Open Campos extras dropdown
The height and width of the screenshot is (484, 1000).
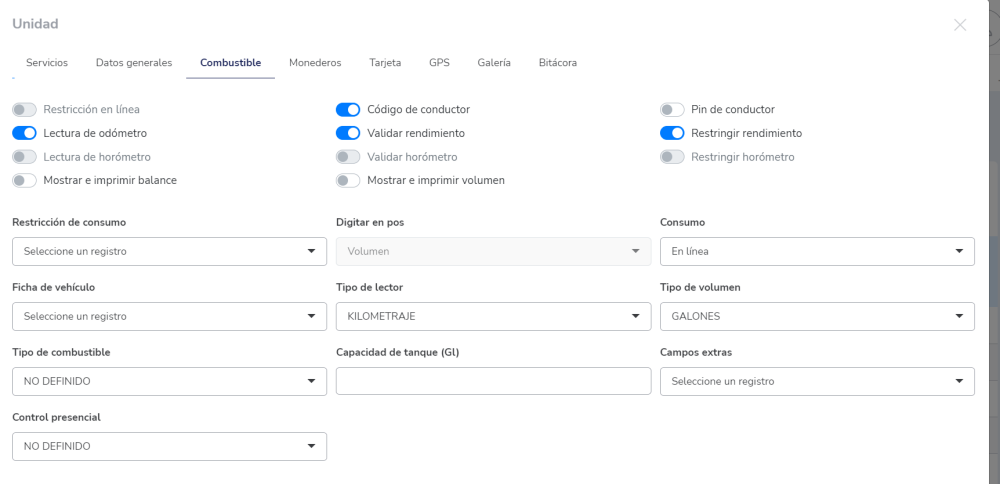817,382
